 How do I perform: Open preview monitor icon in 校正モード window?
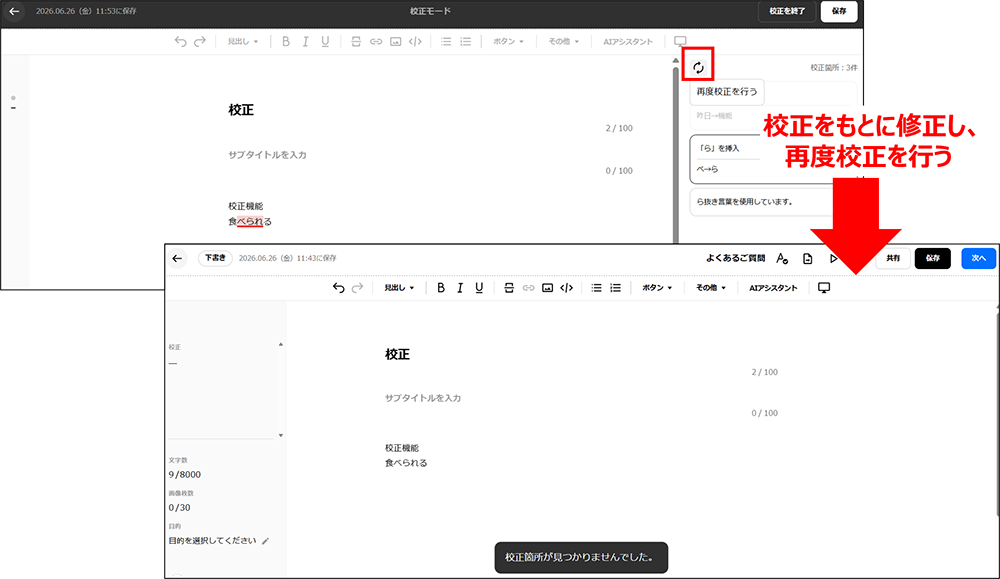click(680, 41)
